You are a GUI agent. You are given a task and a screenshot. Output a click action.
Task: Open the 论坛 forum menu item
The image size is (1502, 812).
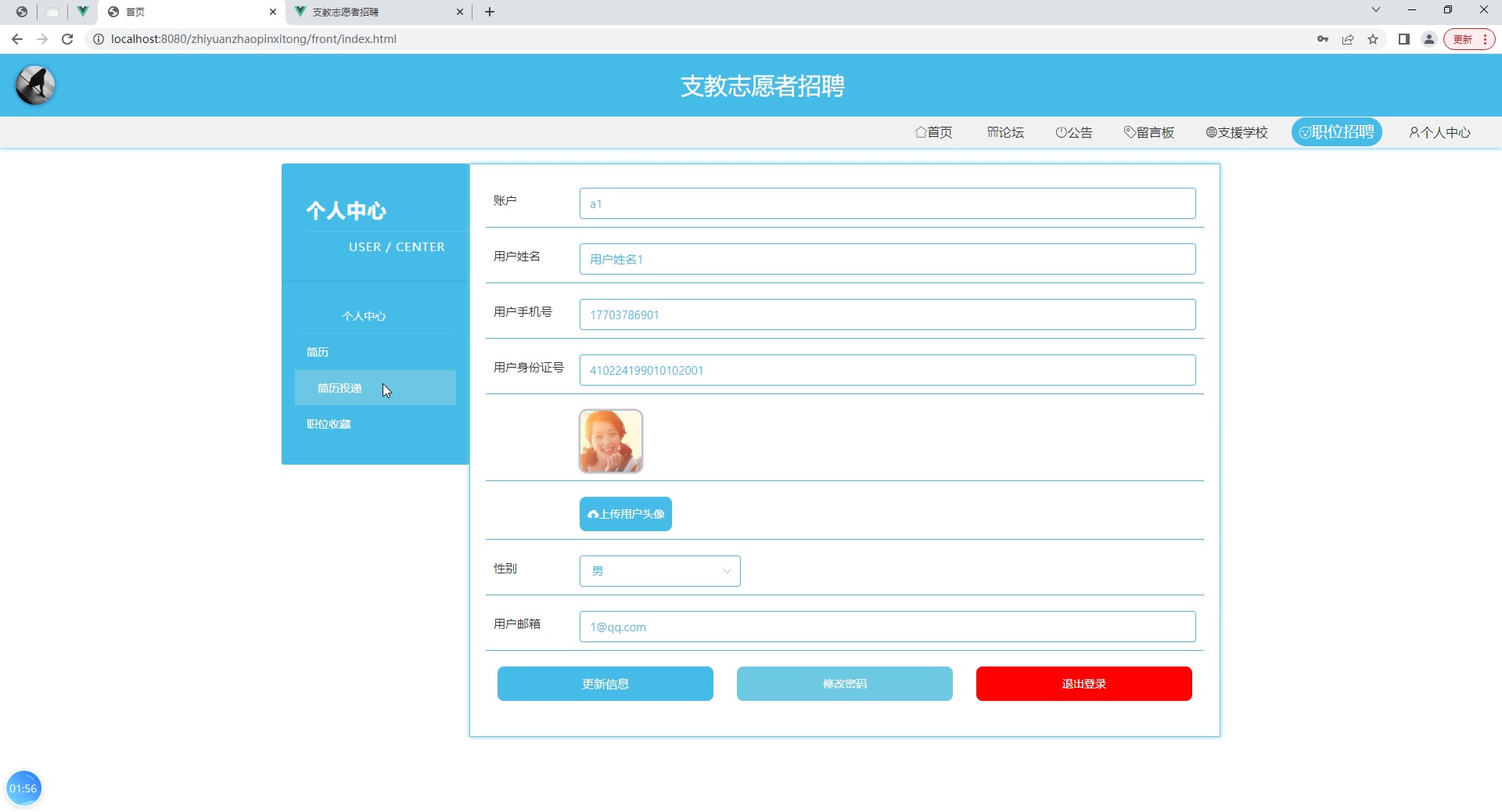tap(1005, 132)
